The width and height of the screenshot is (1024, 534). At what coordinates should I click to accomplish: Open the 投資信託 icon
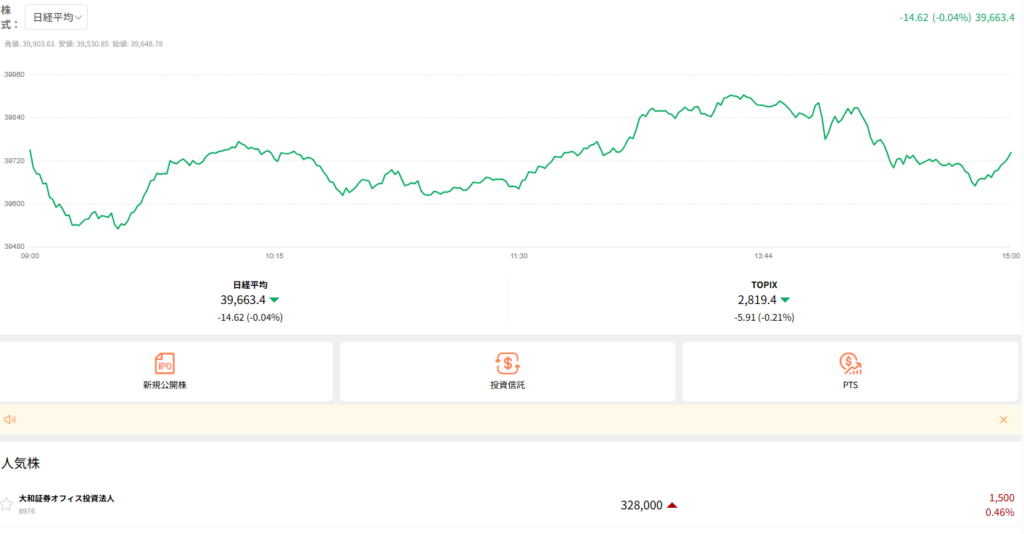(x=507, y=363)
